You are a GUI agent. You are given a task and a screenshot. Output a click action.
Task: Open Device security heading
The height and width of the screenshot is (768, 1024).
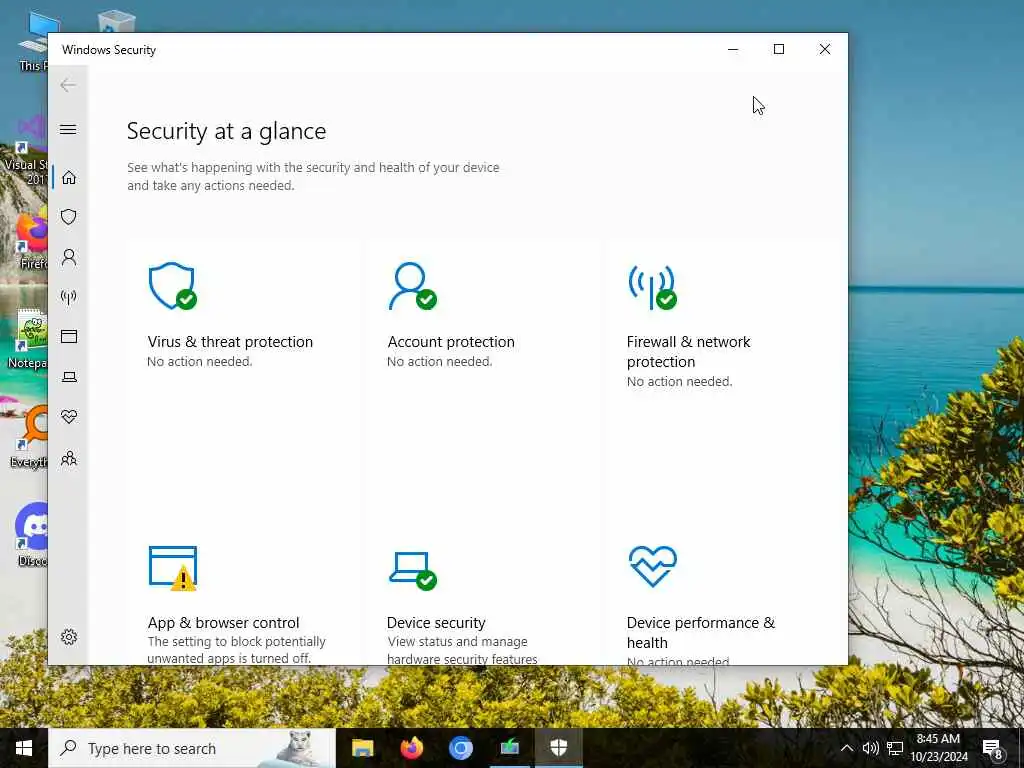click(x=436, y=622)
